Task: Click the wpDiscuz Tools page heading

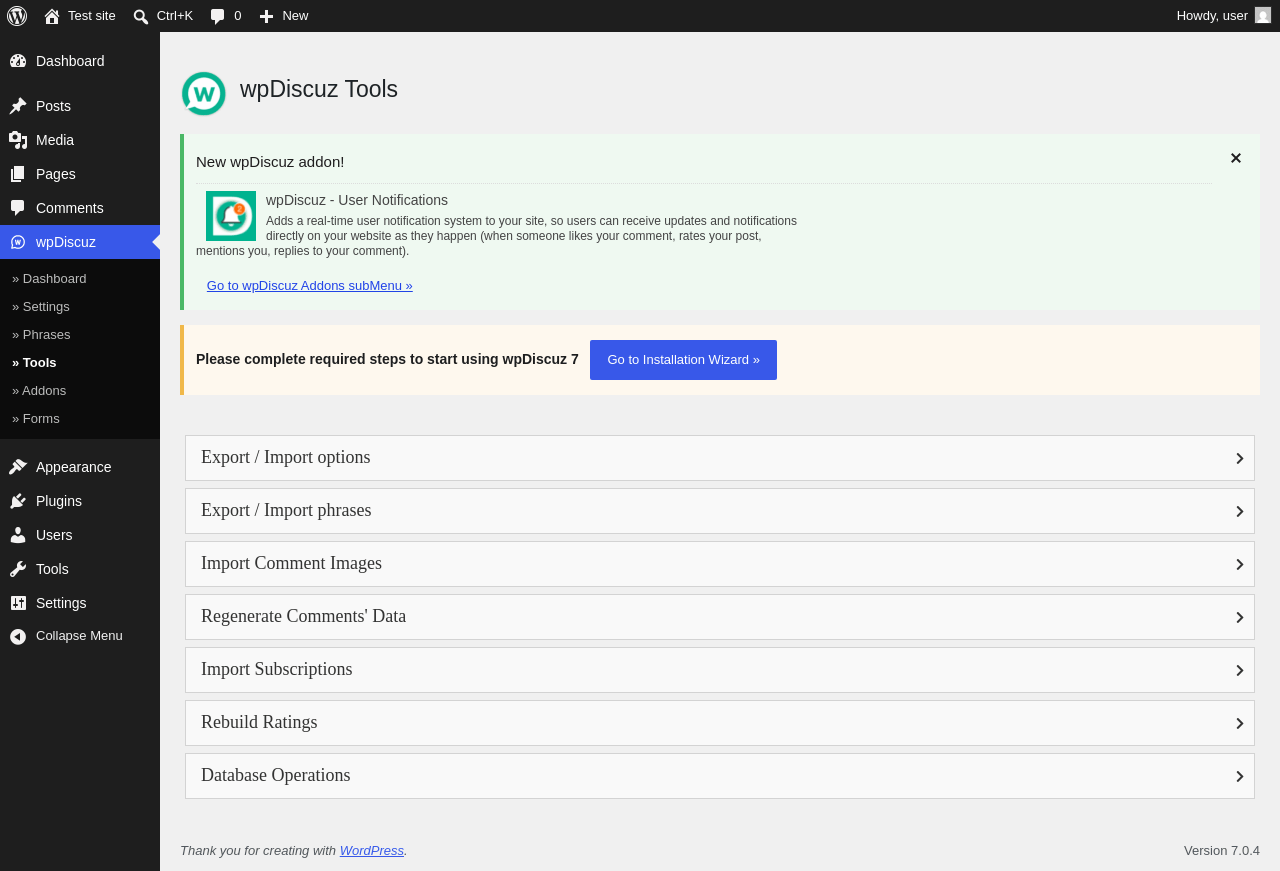Action: [319, 89]
